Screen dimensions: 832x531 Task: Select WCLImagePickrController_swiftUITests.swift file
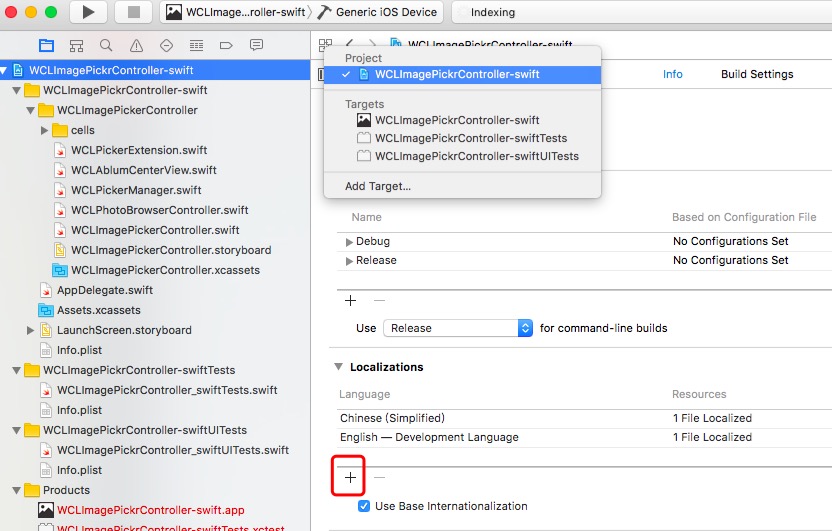pos(173,450)
